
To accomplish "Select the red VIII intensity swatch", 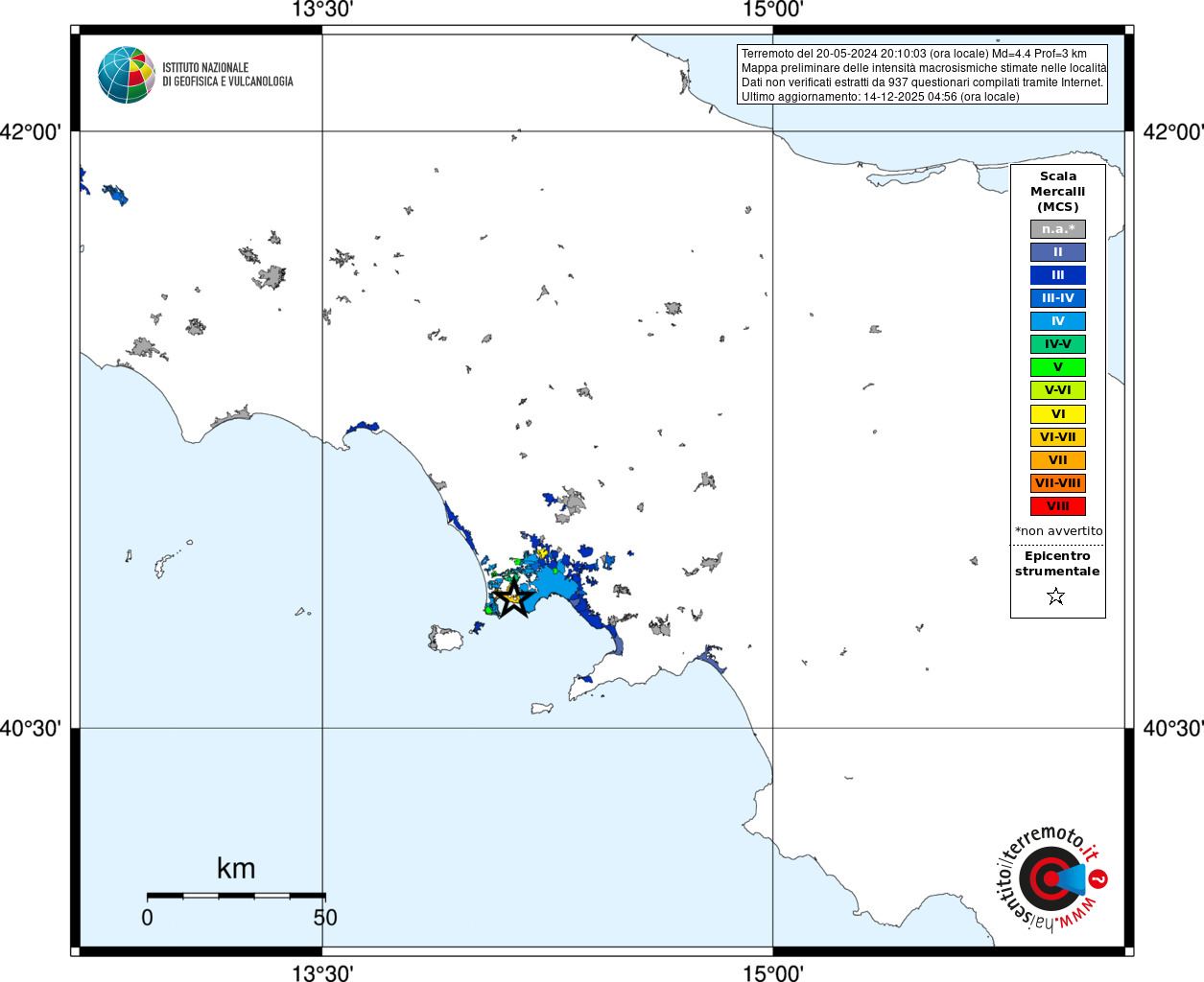I will tap(1058, 506).
